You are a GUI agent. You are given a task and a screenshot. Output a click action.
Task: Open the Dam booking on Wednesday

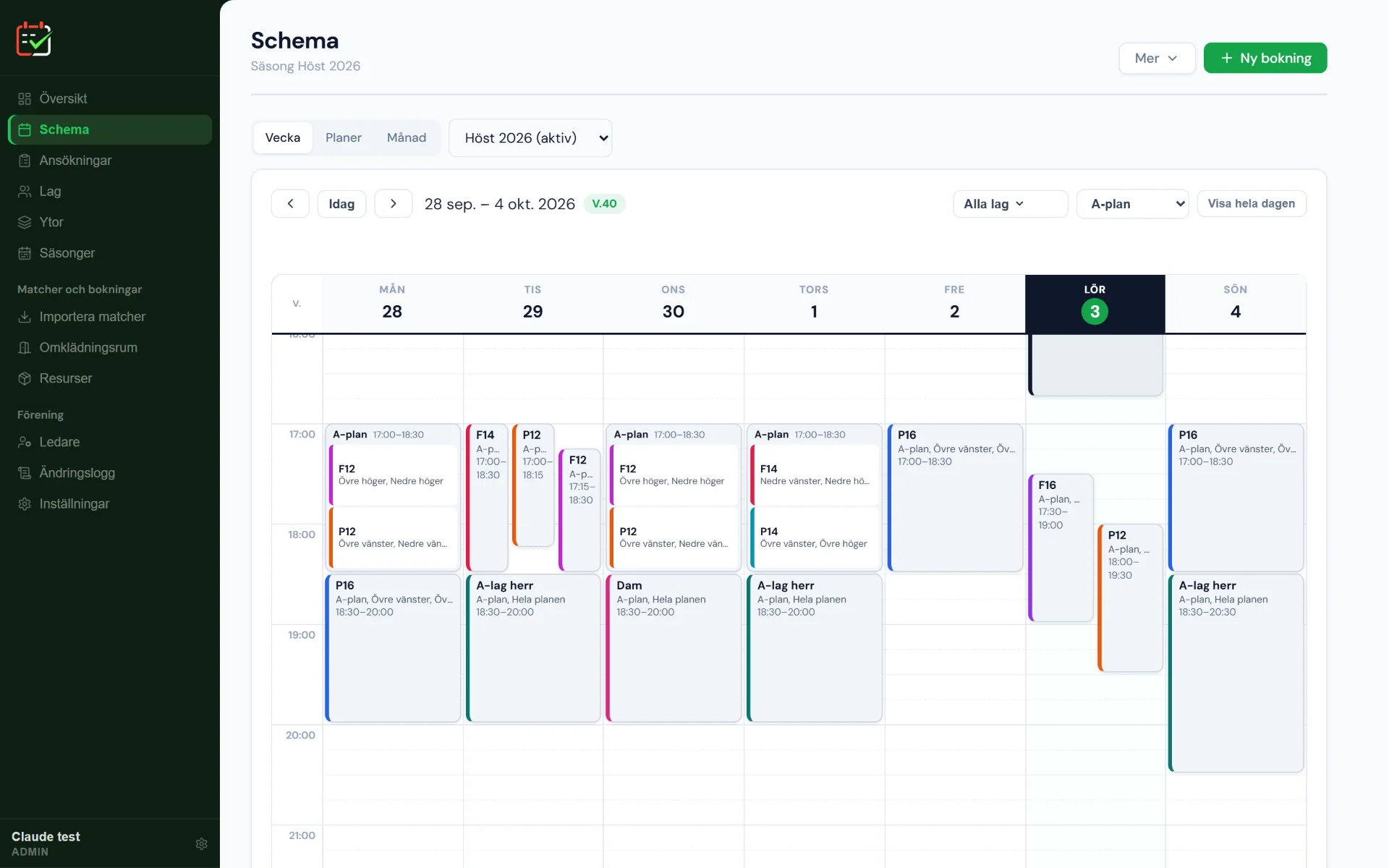tap(674, 647)
